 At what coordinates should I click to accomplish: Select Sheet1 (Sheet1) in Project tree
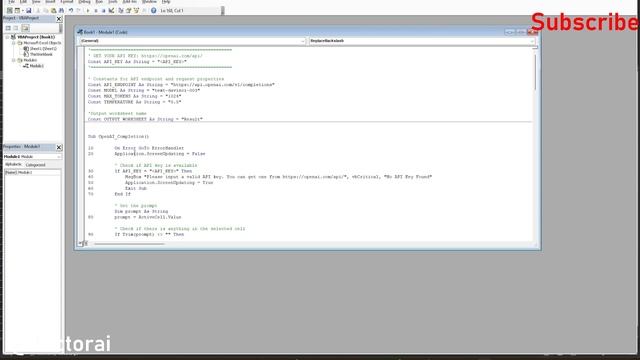pyautogui.click(x=43, y=49)
